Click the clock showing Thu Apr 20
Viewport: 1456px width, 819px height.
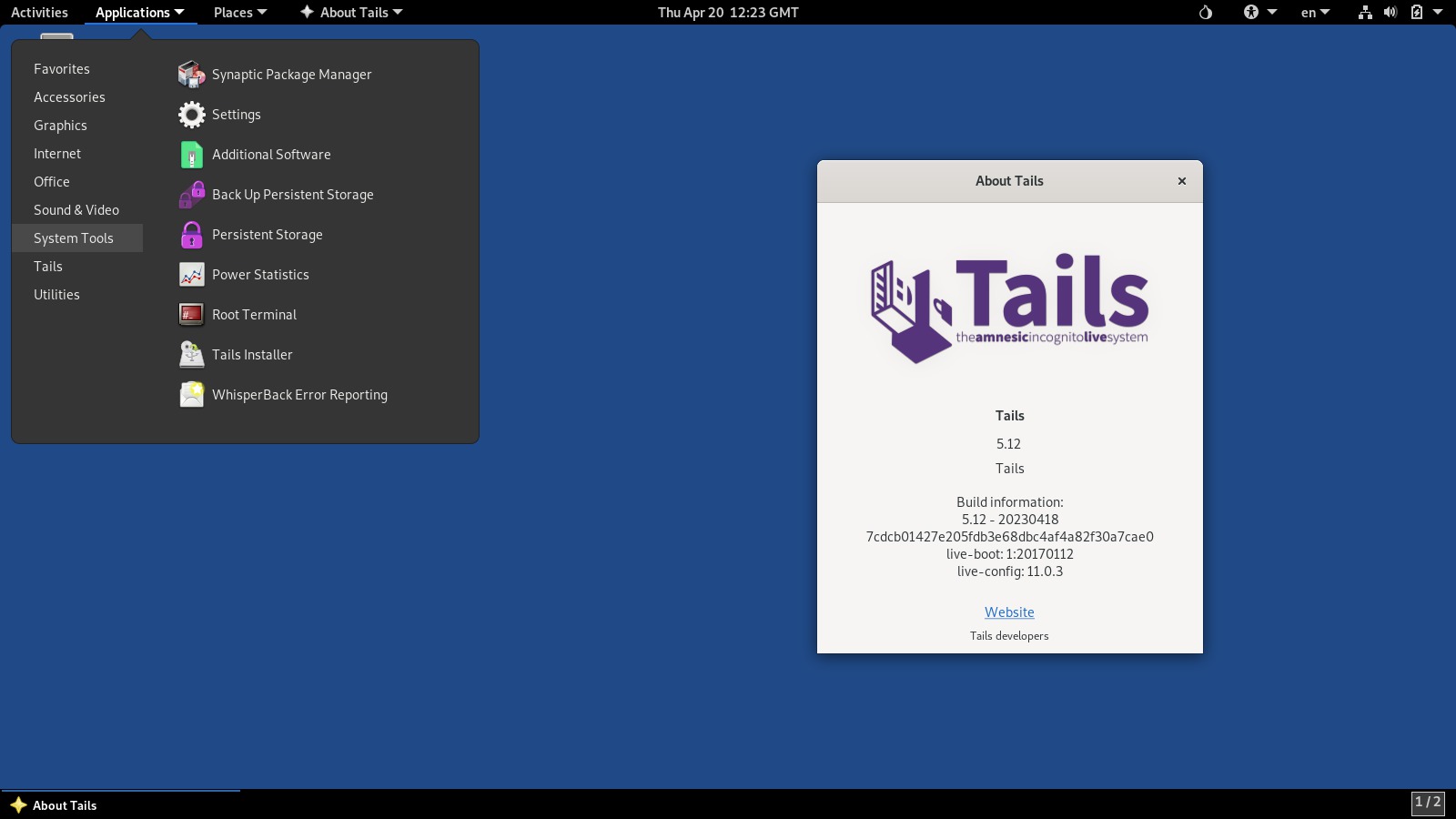[728, 13]
